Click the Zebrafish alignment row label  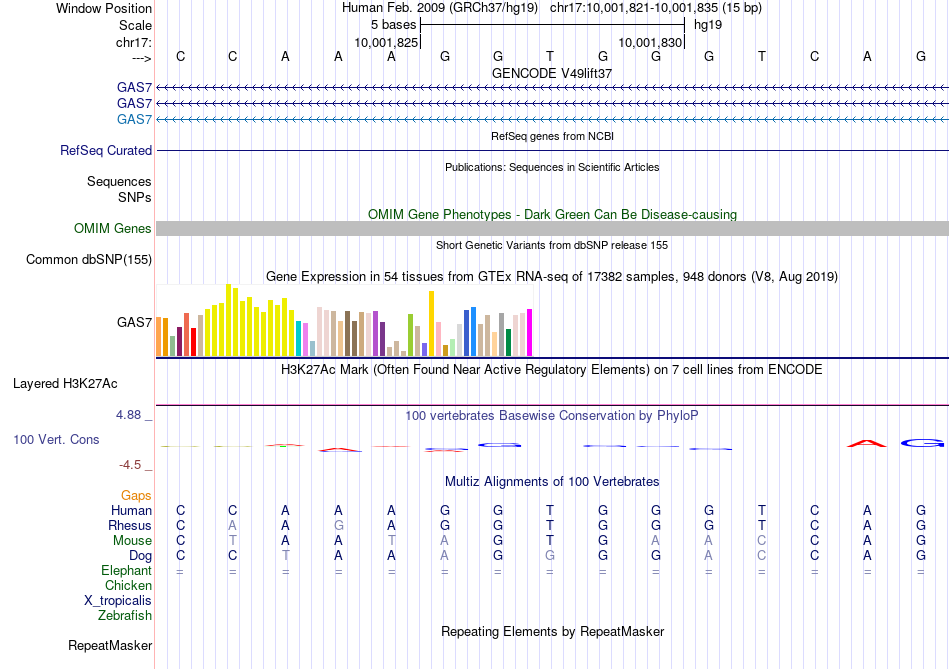[125, 616]
